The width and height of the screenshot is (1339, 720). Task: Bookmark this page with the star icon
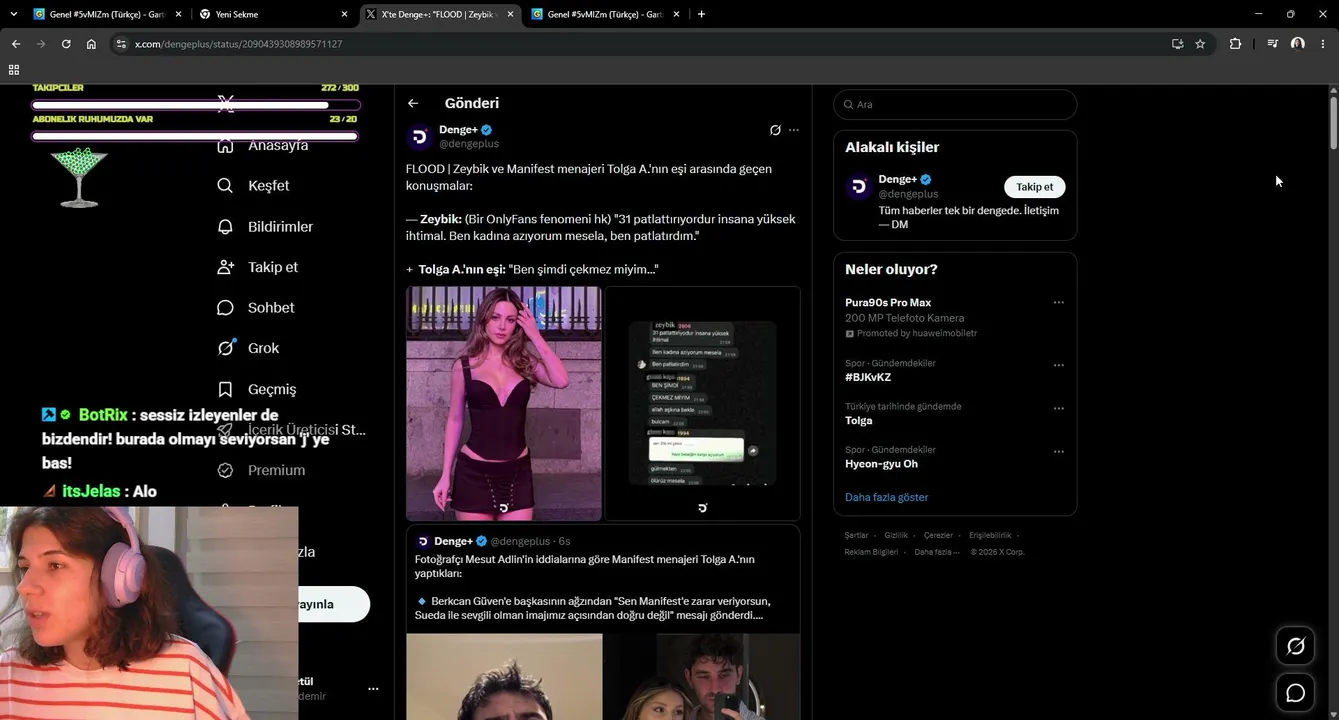click(x=1200, y=44)
